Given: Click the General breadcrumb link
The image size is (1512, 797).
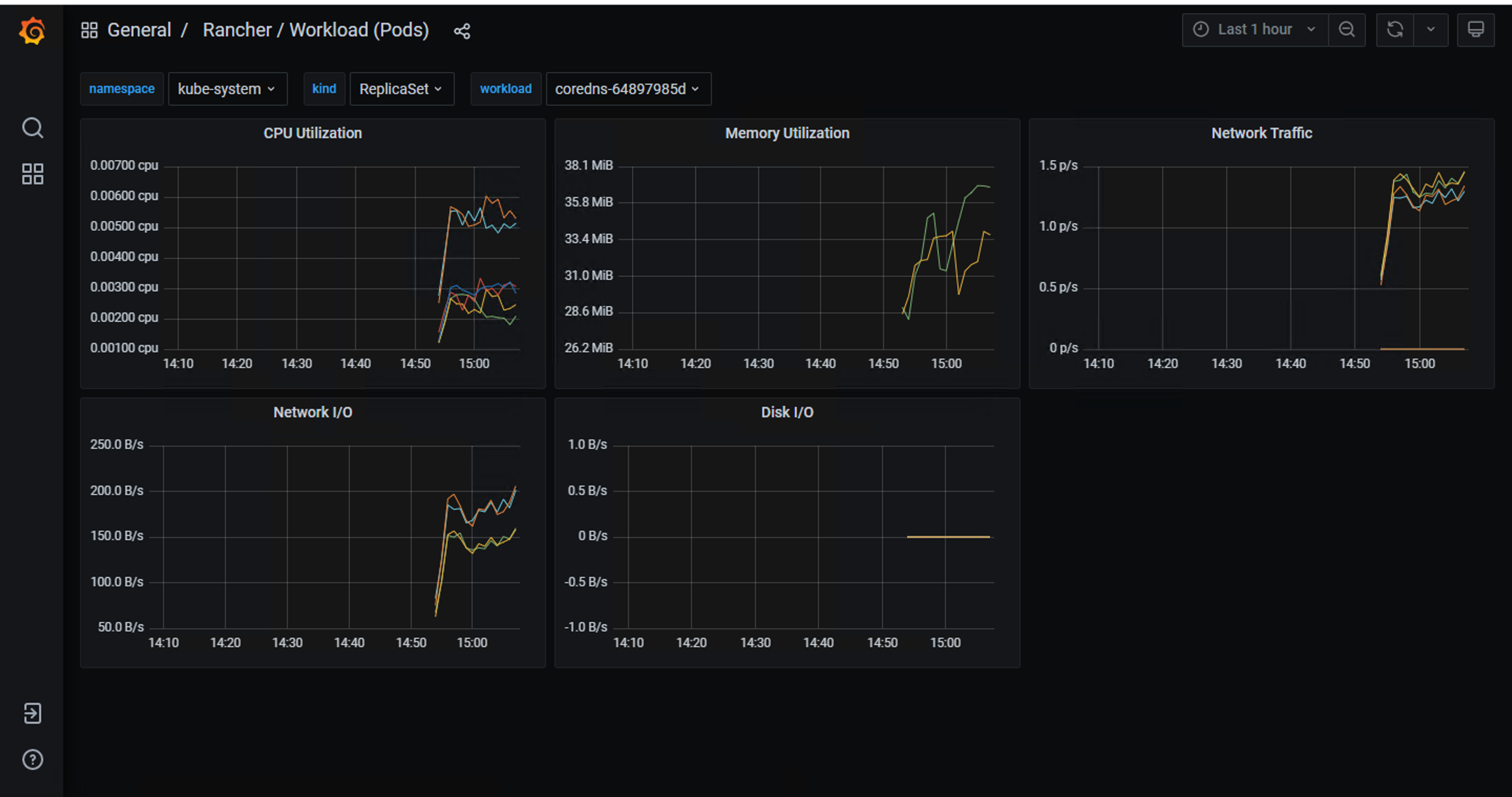Looking at the screenshot, I should [139, 30].
